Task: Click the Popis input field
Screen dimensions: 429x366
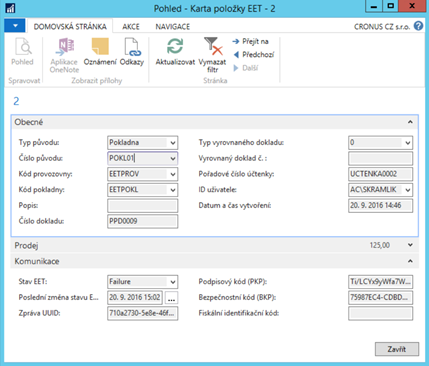Action: click(x=143, y=206)
